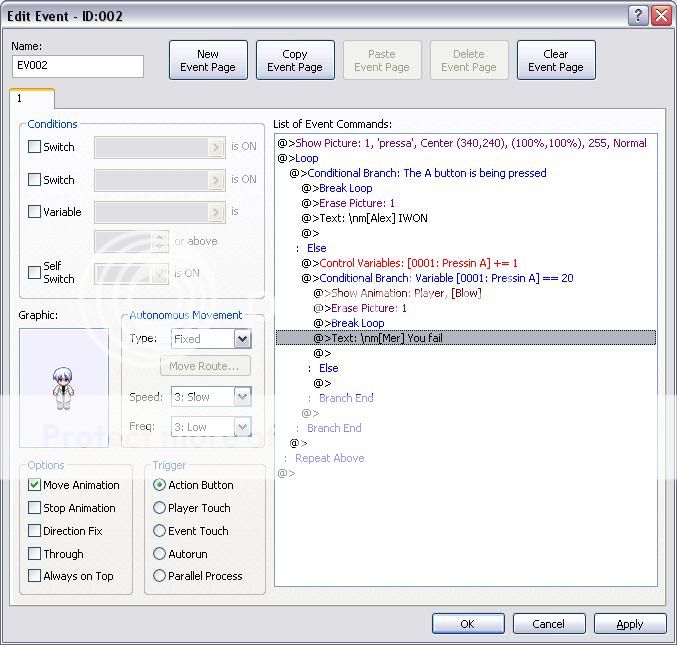The width and height of the screenshot is (677, 645).
Task: Expand the Speed dropdown
Action: click(x=242, y=397)
